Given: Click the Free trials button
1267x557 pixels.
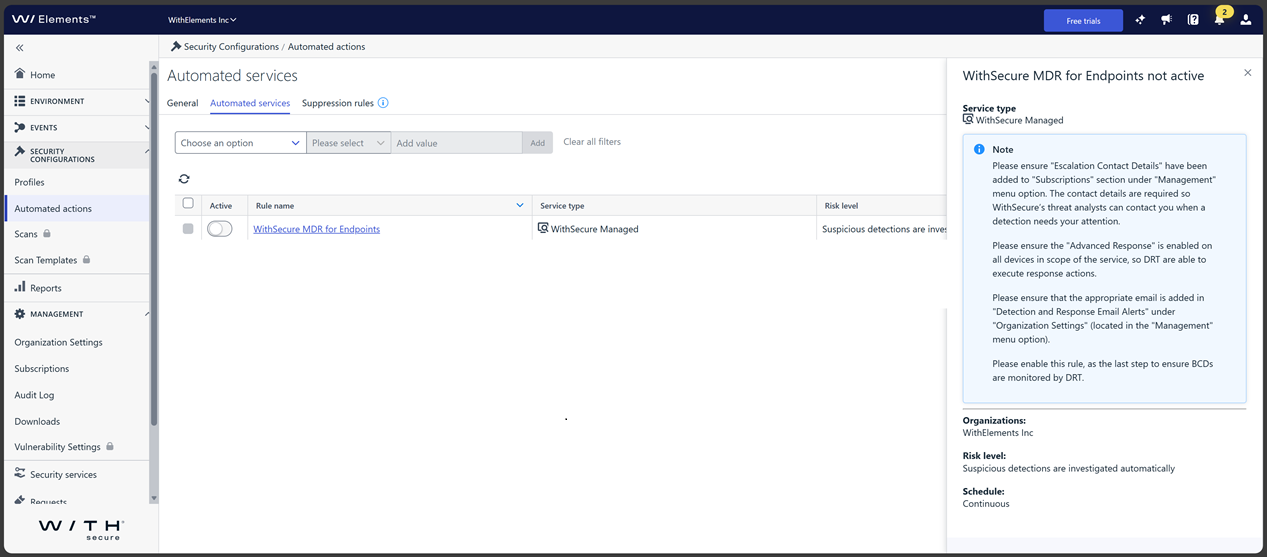Looking at the screenshot, I should pyautogui.click(x=1083, y=21).
